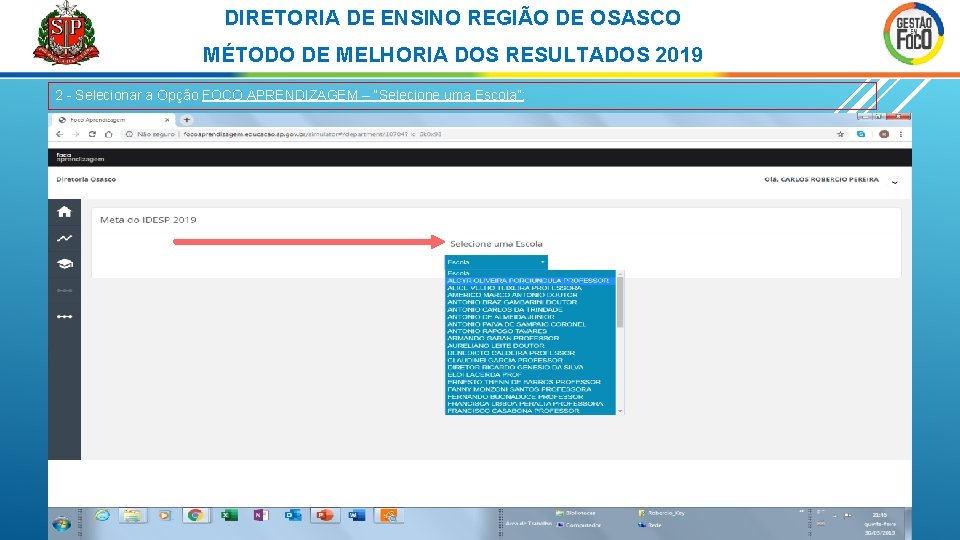
Task: Open the graduation cap sidebar icon
Action: [x=64, y=264]
